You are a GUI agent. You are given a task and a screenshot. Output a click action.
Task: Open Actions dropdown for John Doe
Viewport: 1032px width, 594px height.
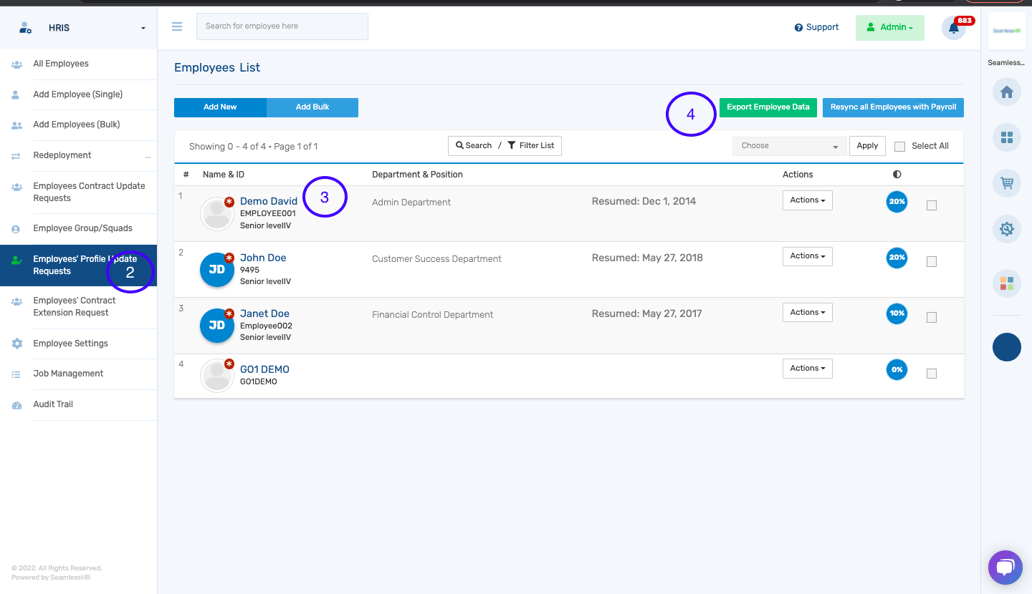click(807, 256)
